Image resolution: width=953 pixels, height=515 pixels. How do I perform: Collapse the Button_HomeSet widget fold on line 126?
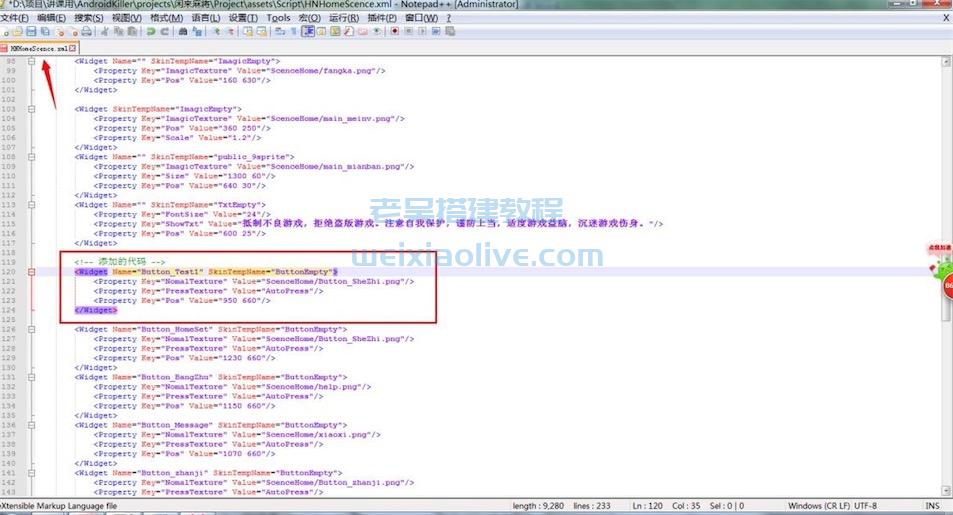tap(32, 329)
